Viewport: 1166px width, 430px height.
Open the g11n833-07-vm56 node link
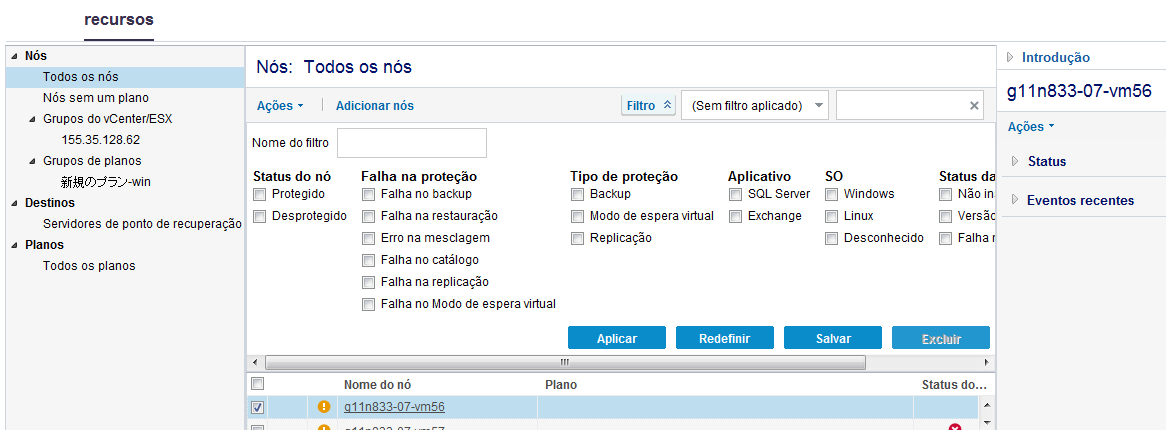[x=395, y=407]
